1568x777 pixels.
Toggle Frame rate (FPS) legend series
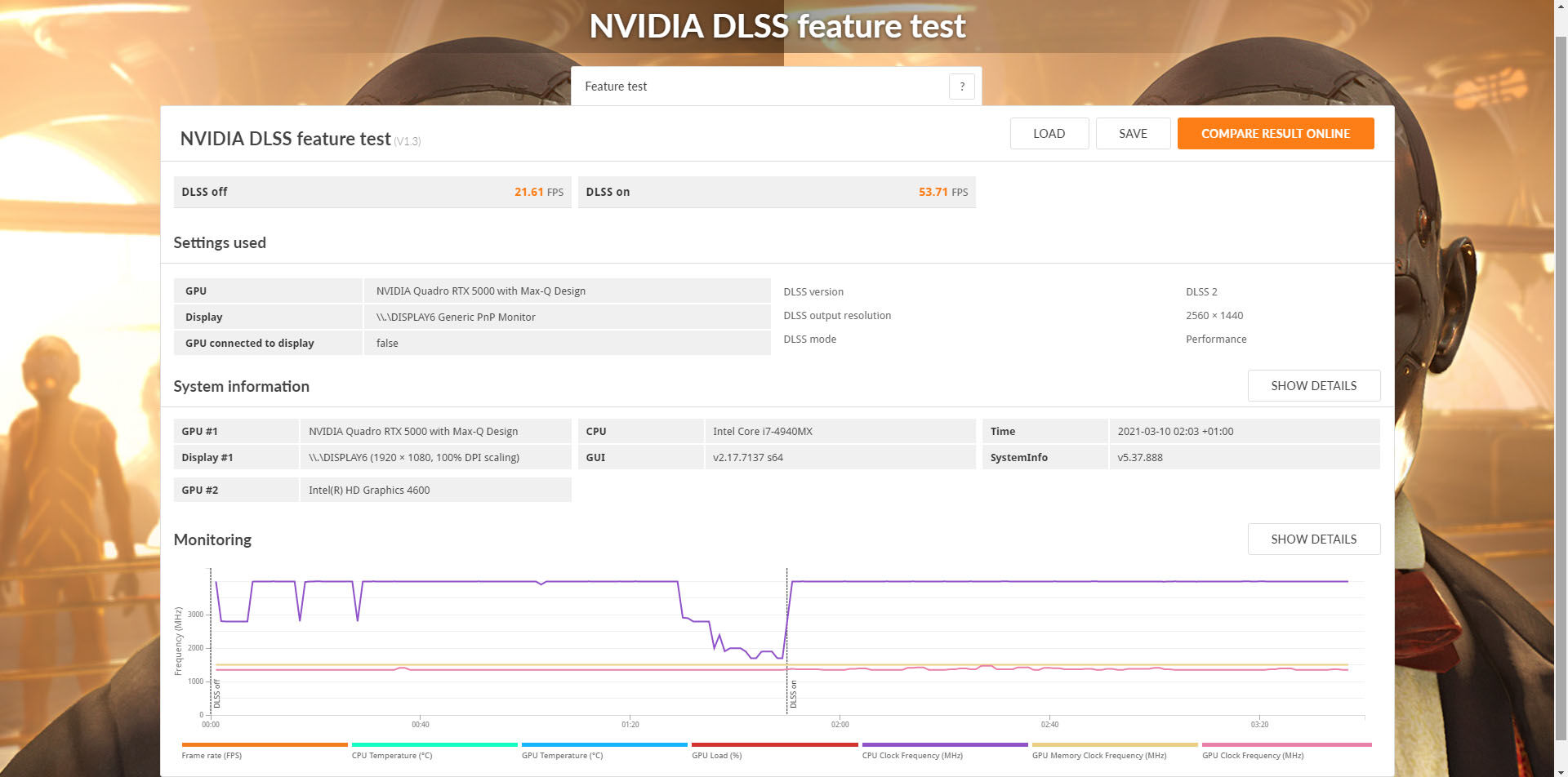pos(265,751)
